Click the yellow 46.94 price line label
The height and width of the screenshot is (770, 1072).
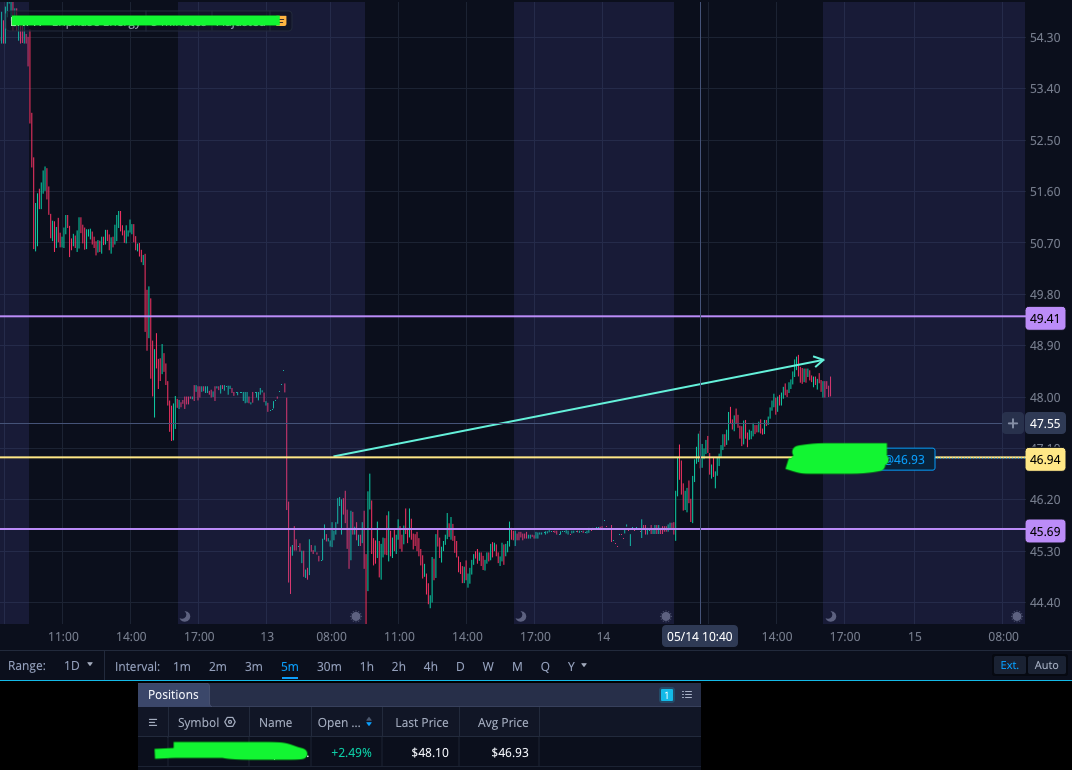pos(1045,460)
